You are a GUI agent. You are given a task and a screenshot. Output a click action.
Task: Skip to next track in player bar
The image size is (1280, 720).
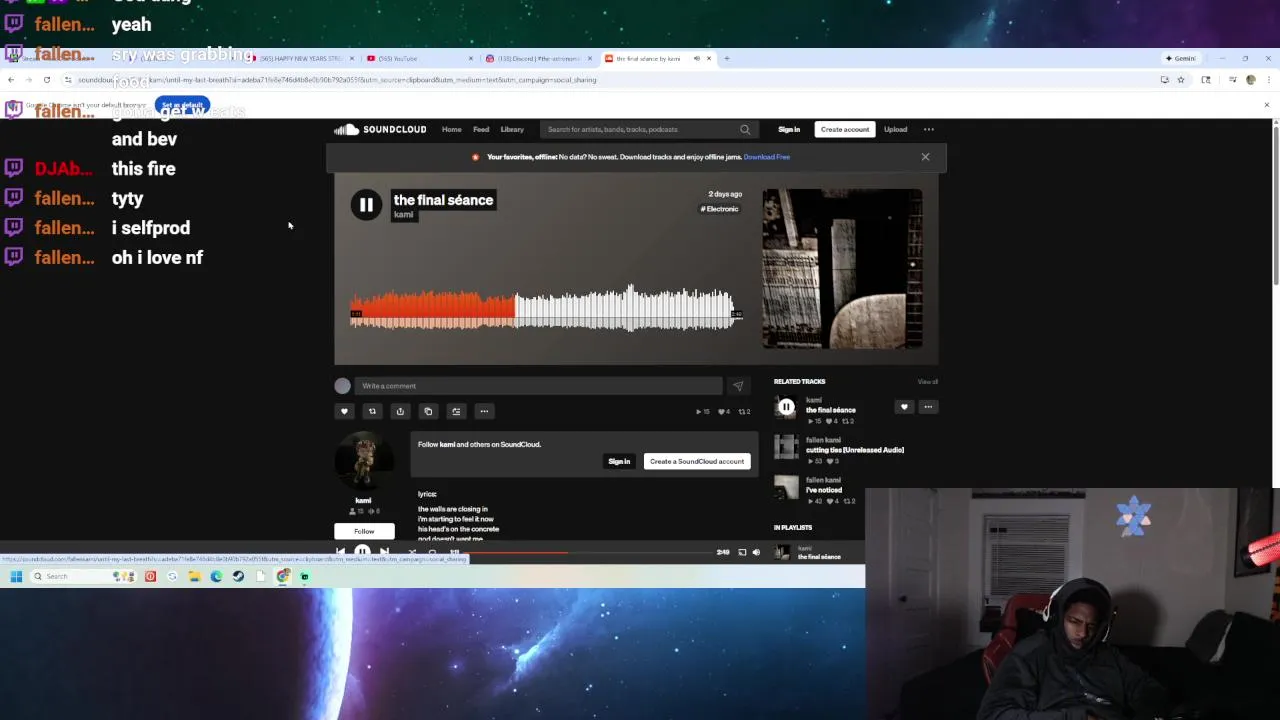click(384, 552)
